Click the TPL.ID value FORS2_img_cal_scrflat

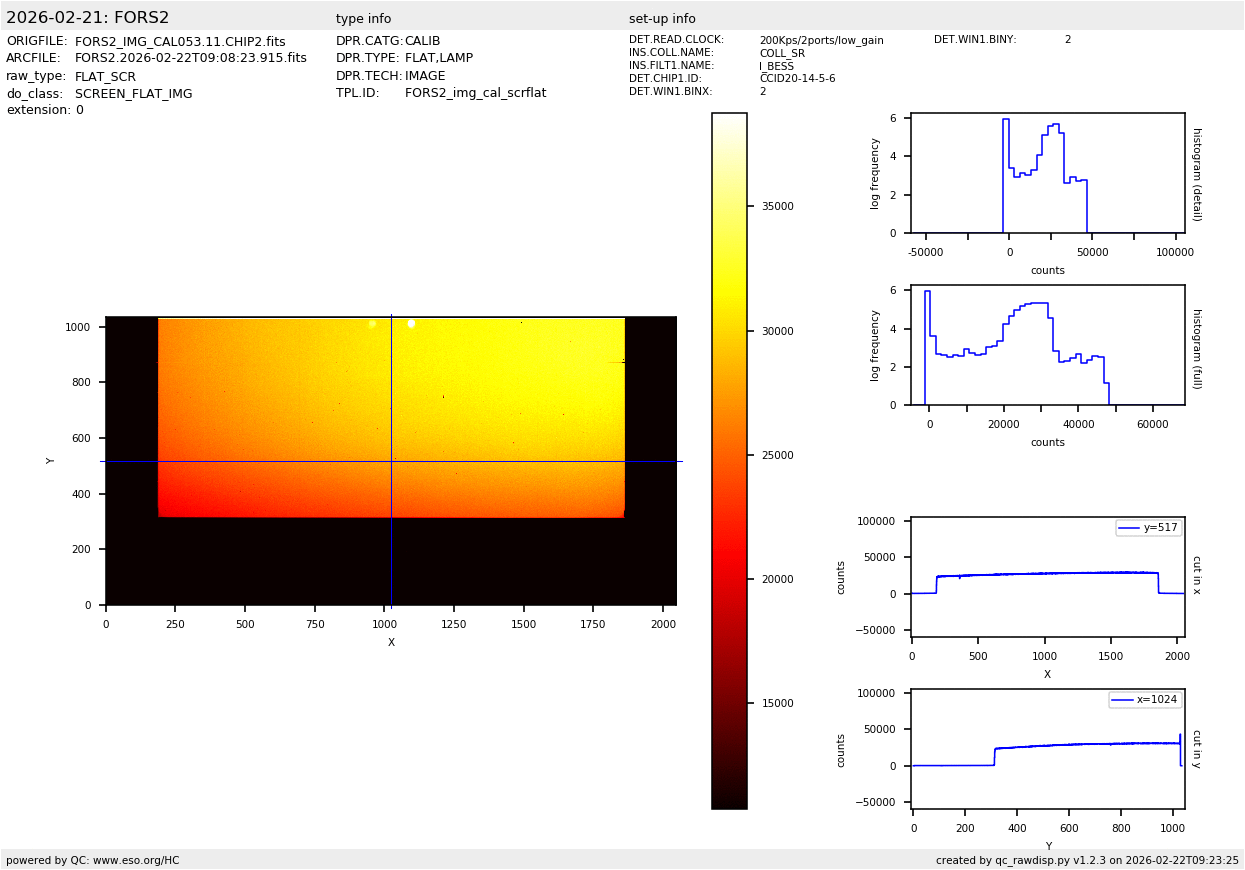click(x=475, y=93)
